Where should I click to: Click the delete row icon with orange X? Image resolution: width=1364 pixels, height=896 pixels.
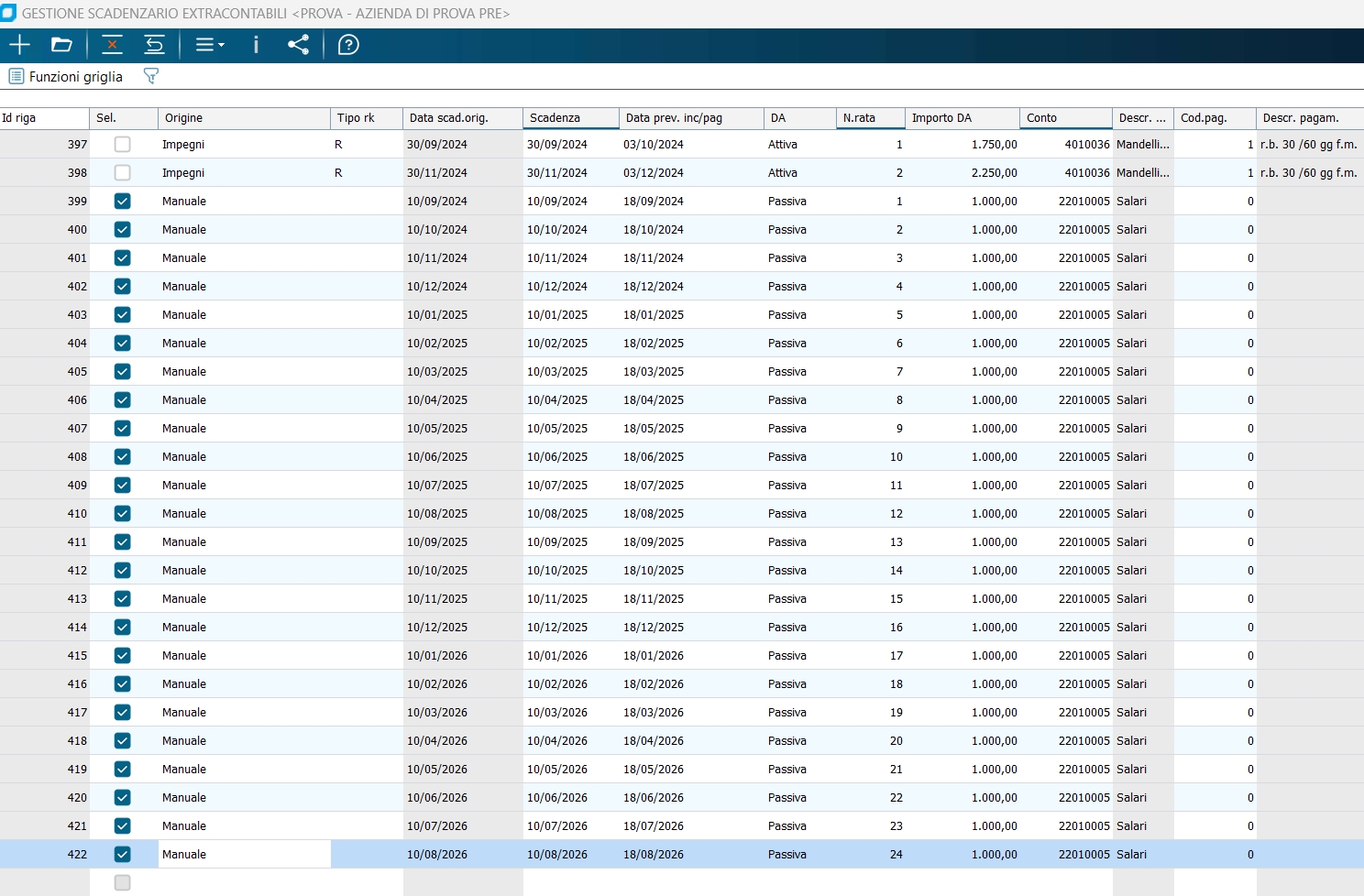[x=112, y=45]
